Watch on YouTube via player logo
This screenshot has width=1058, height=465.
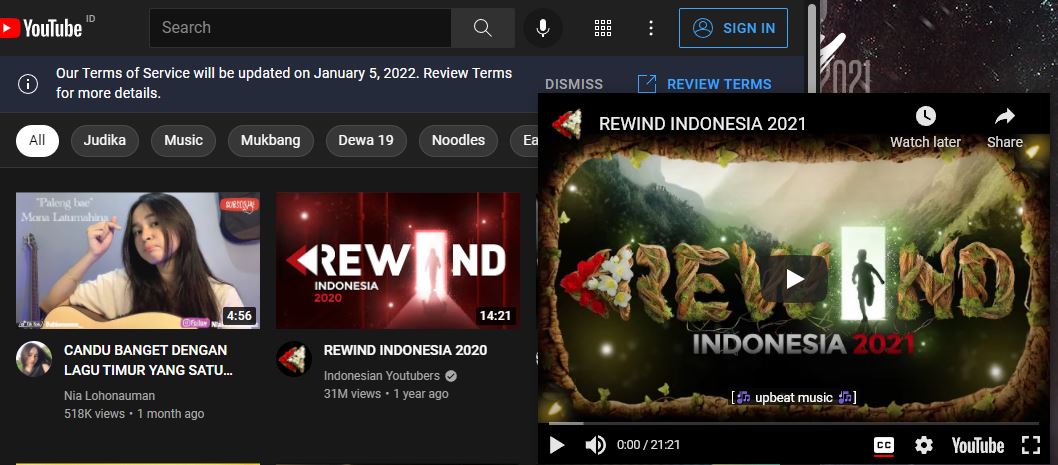pyautogui.click(x=978, y=445)
